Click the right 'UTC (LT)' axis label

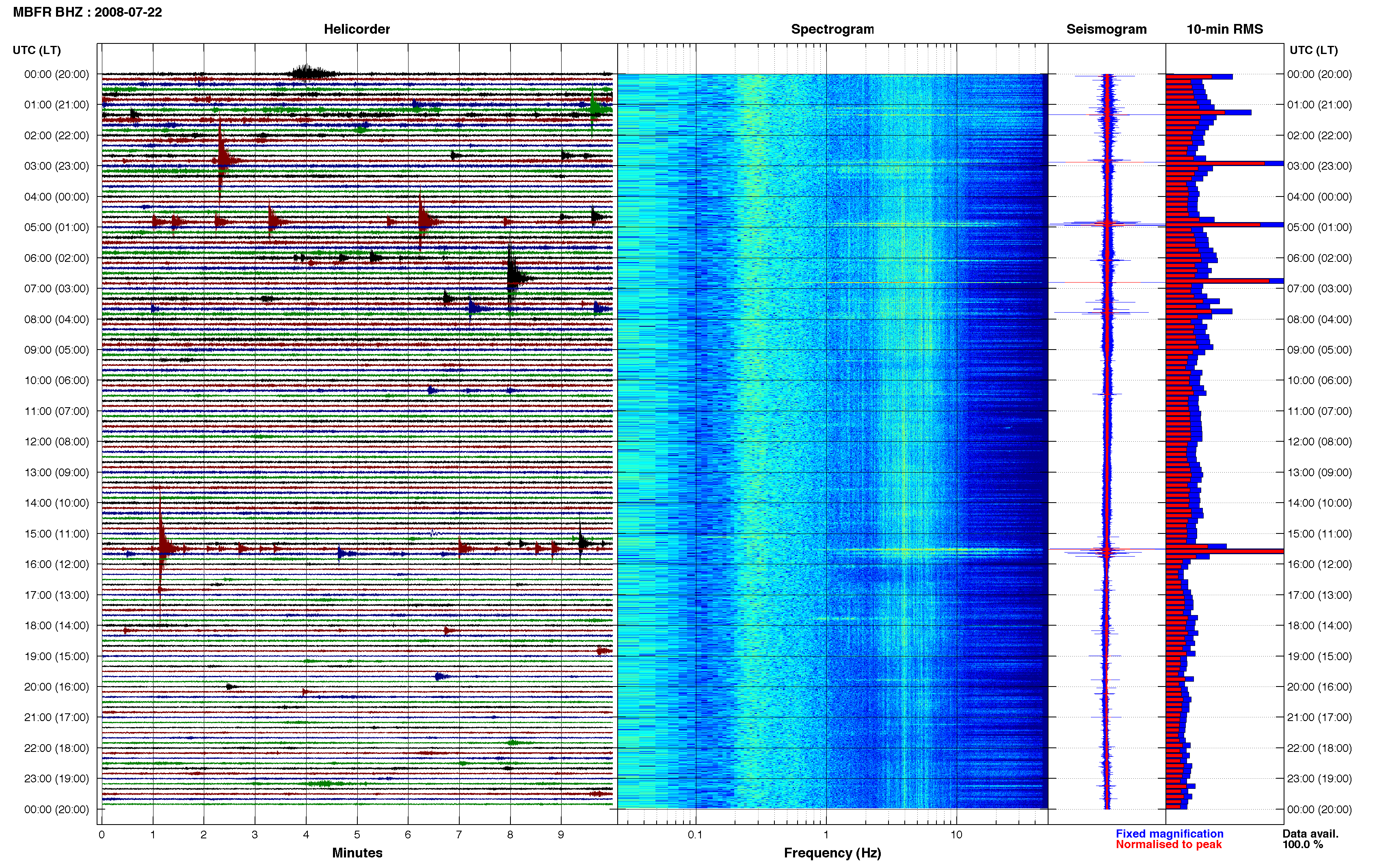(x=1313, y=50)
